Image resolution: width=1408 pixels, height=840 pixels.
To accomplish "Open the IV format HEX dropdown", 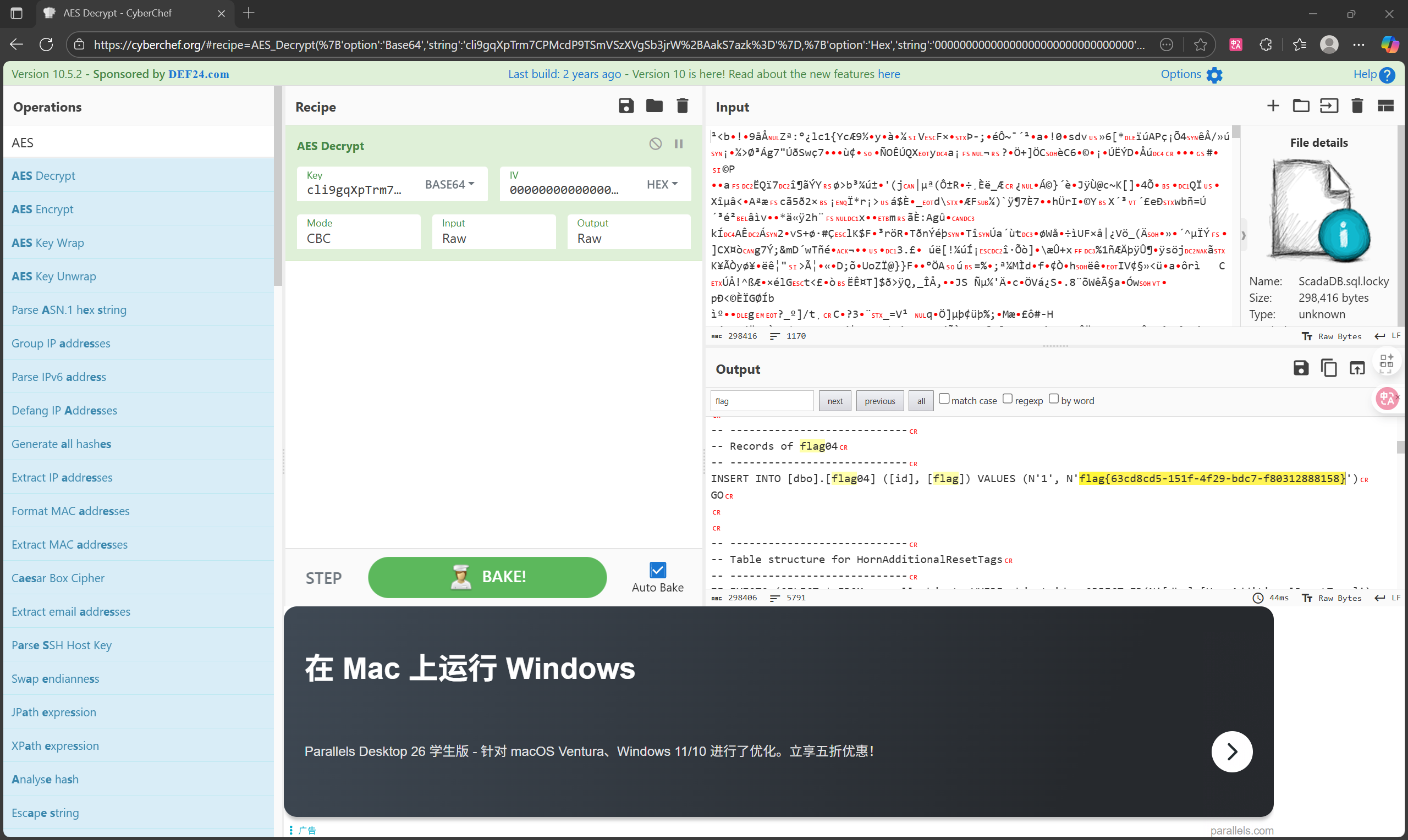I will (x=662, y=185).
